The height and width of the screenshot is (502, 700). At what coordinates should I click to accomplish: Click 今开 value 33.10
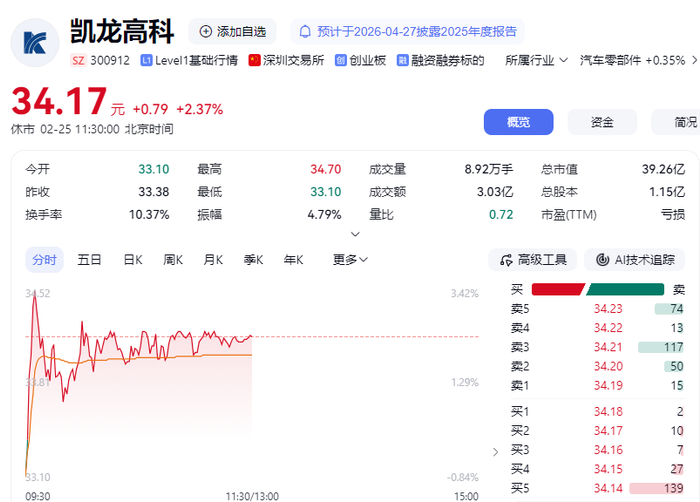pos(154,169)
